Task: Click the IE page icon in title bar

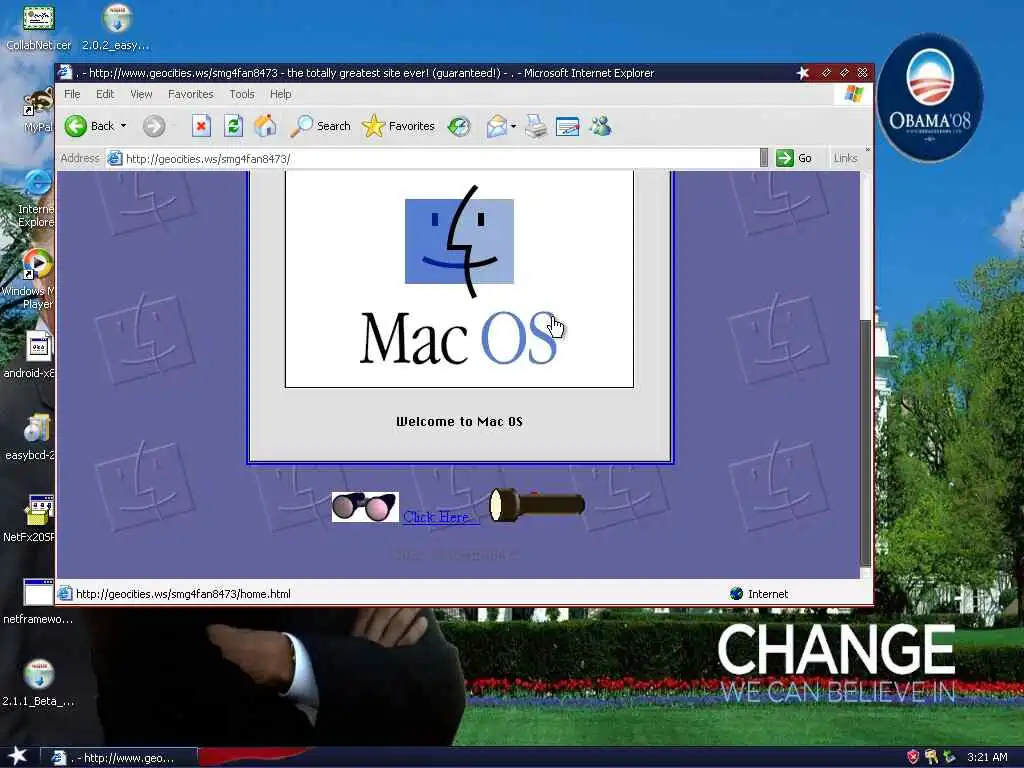Action: [65, 72]
